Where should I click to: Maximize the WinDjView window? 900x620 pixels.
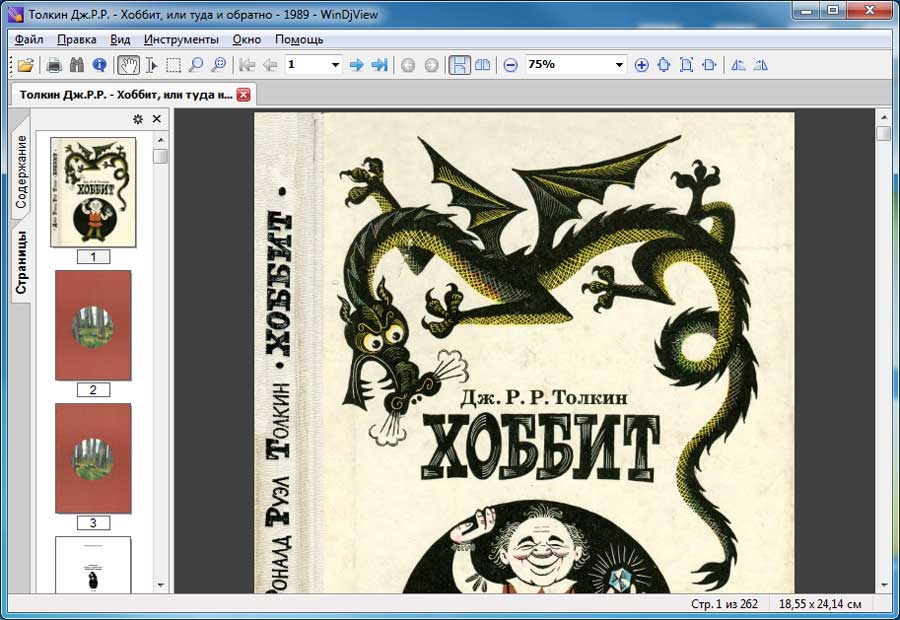[833, 10]
